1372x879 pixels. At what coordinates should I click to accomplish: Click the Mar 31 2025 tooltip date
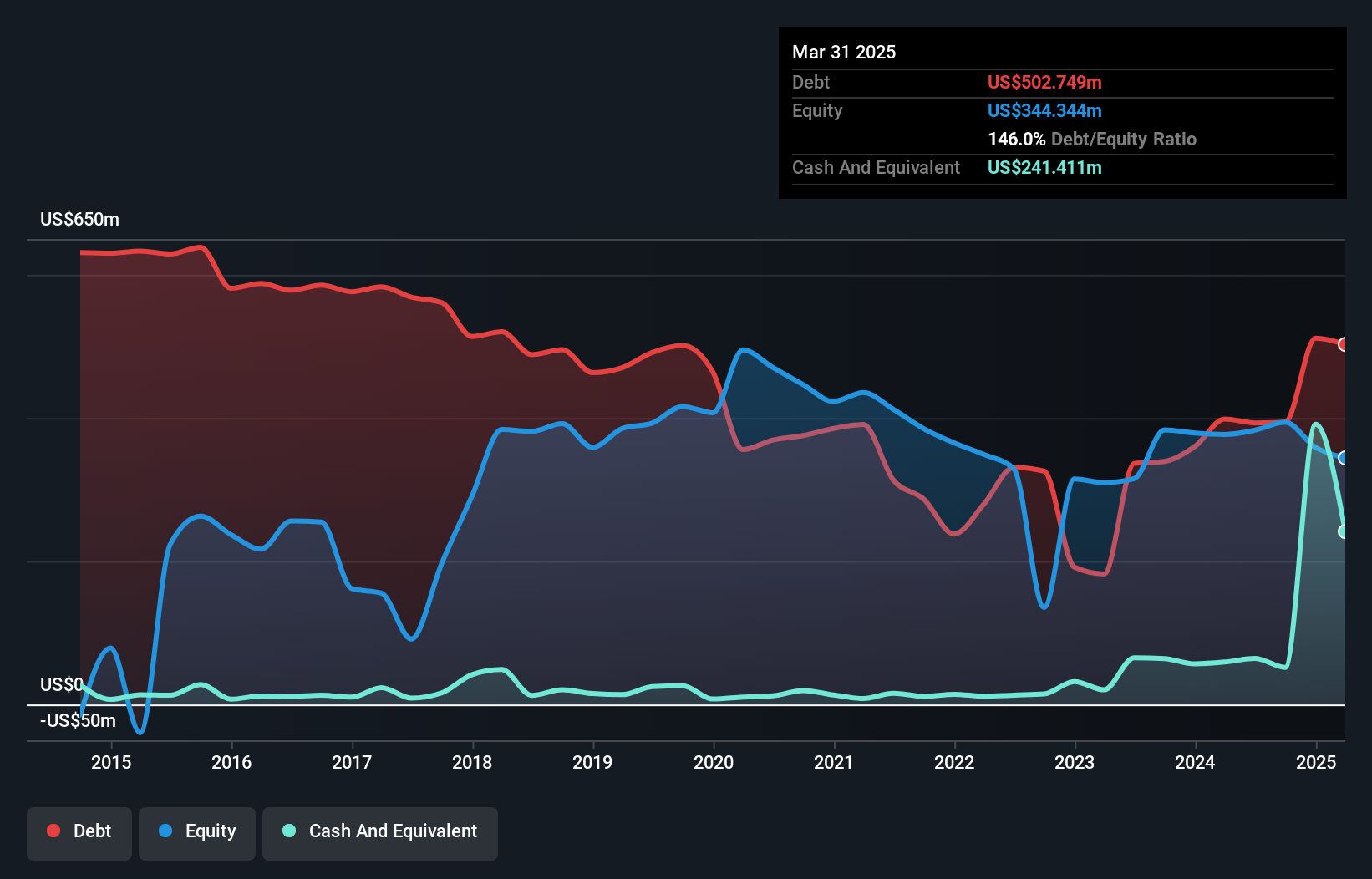pyautogui.click(x=844, y=52)
